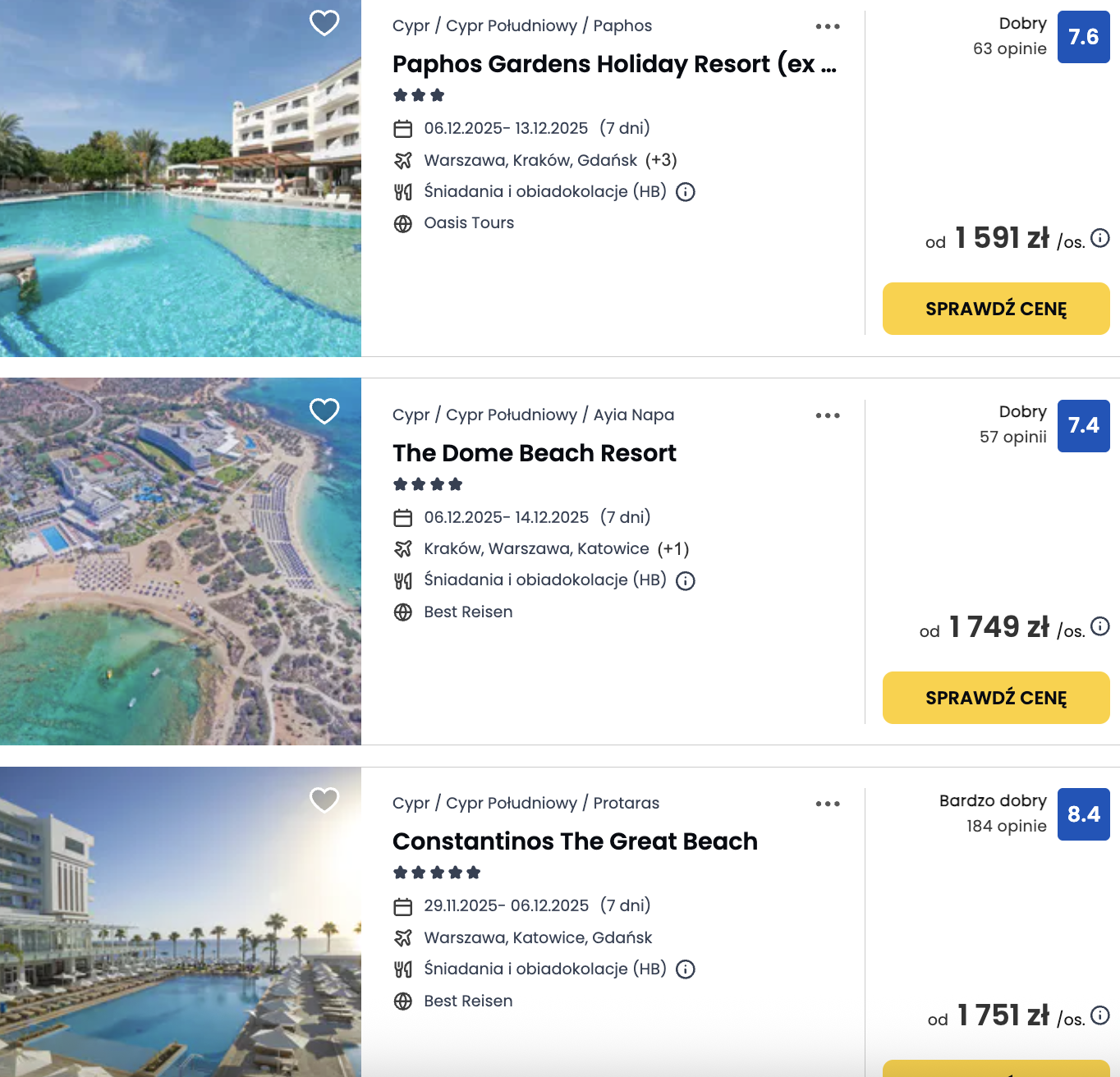This screenshot has height=1077, width=1120.
Task: Click price info icon next to 1 591 zł
Action: click(1100, 238)
